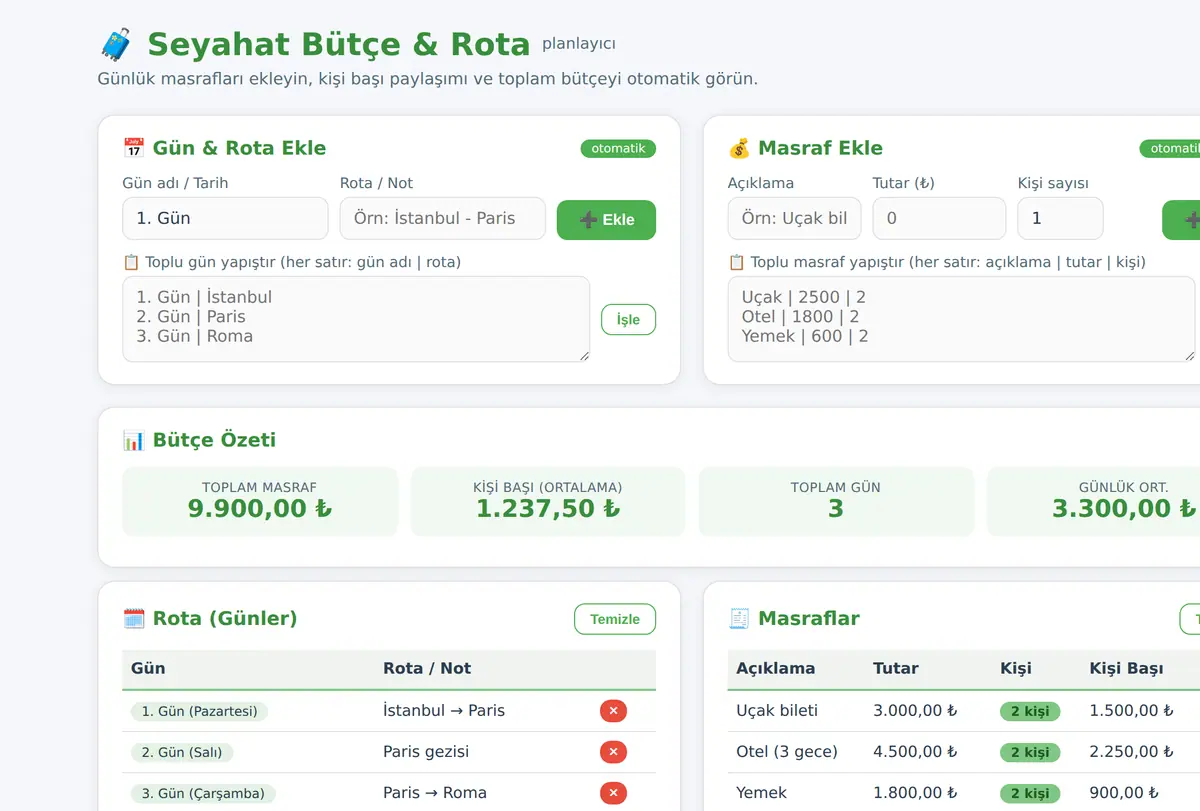Click the TOPLAM GÜN value 3
The height and width of the screenshot is (811, 1200).
[x=836, y=509]
